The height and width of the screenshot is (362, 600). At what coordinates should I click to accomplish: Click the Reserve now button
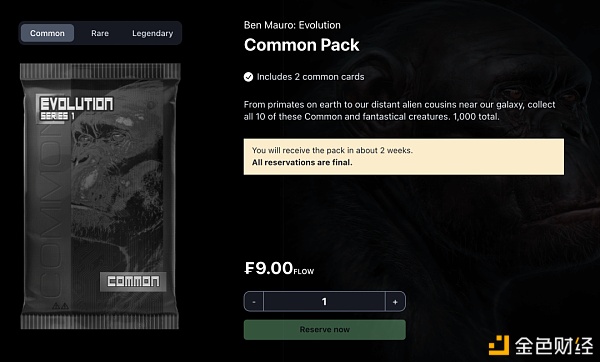pos(324,329)
